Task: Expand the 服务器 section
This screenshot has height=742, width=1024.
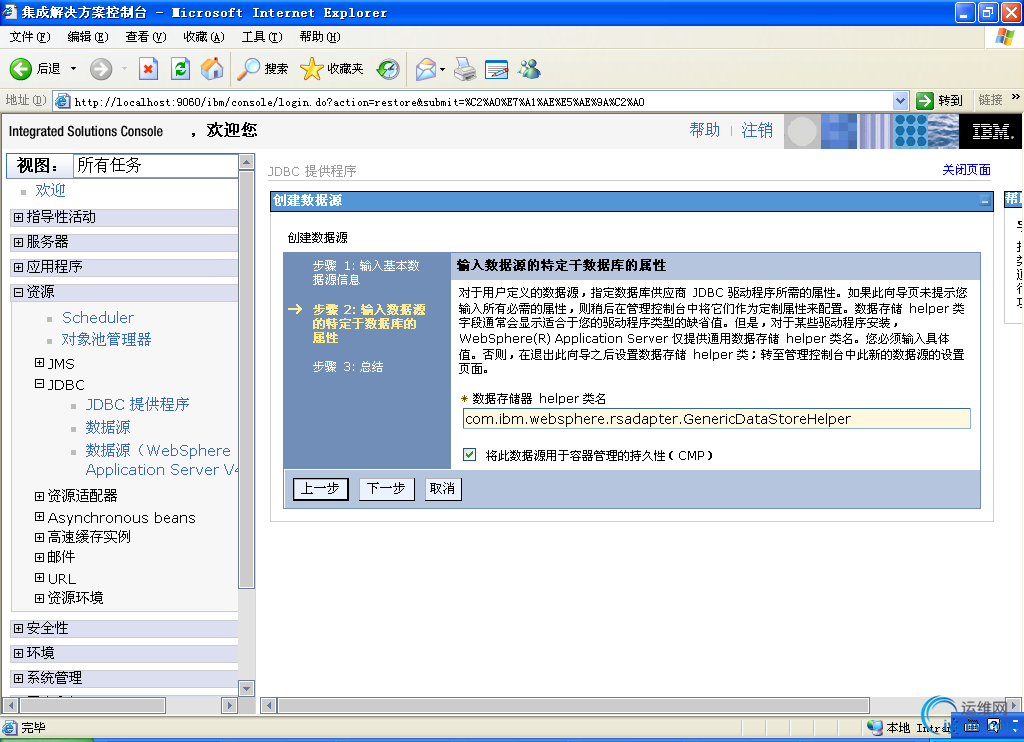Action: (18, 242)
